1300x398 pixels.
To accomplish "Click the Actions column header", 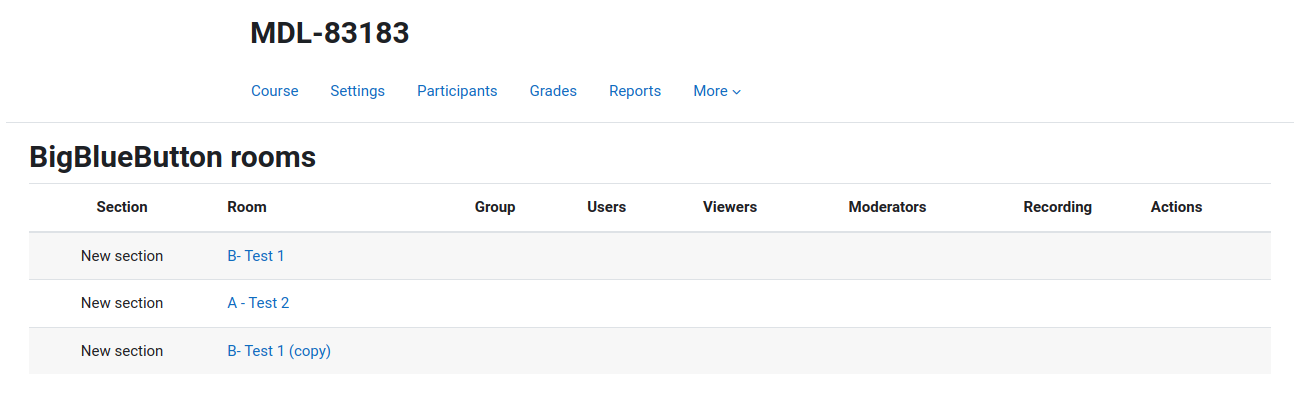I will 1176,207.
